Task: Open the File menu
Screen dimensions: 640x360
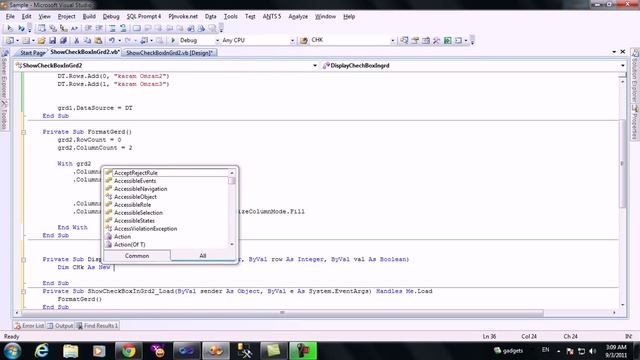Action: coord(10,16)
